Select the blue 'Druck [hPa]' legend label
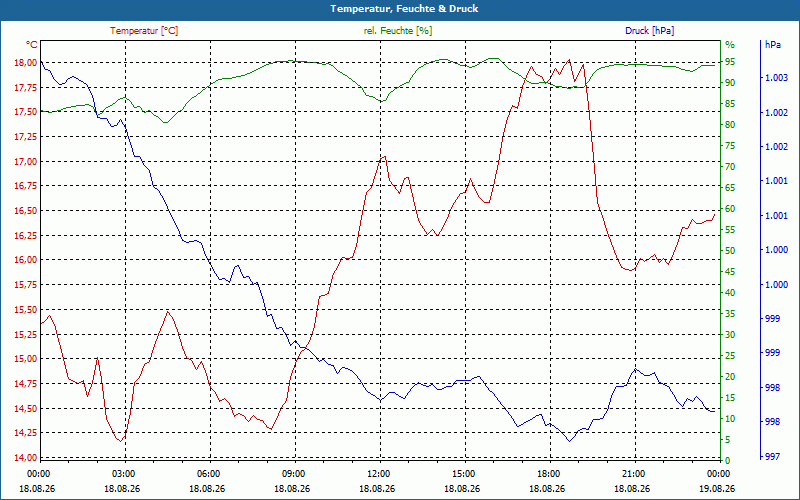Image resolution: width=800 pixels, height=500 pixels. [649, 31]
